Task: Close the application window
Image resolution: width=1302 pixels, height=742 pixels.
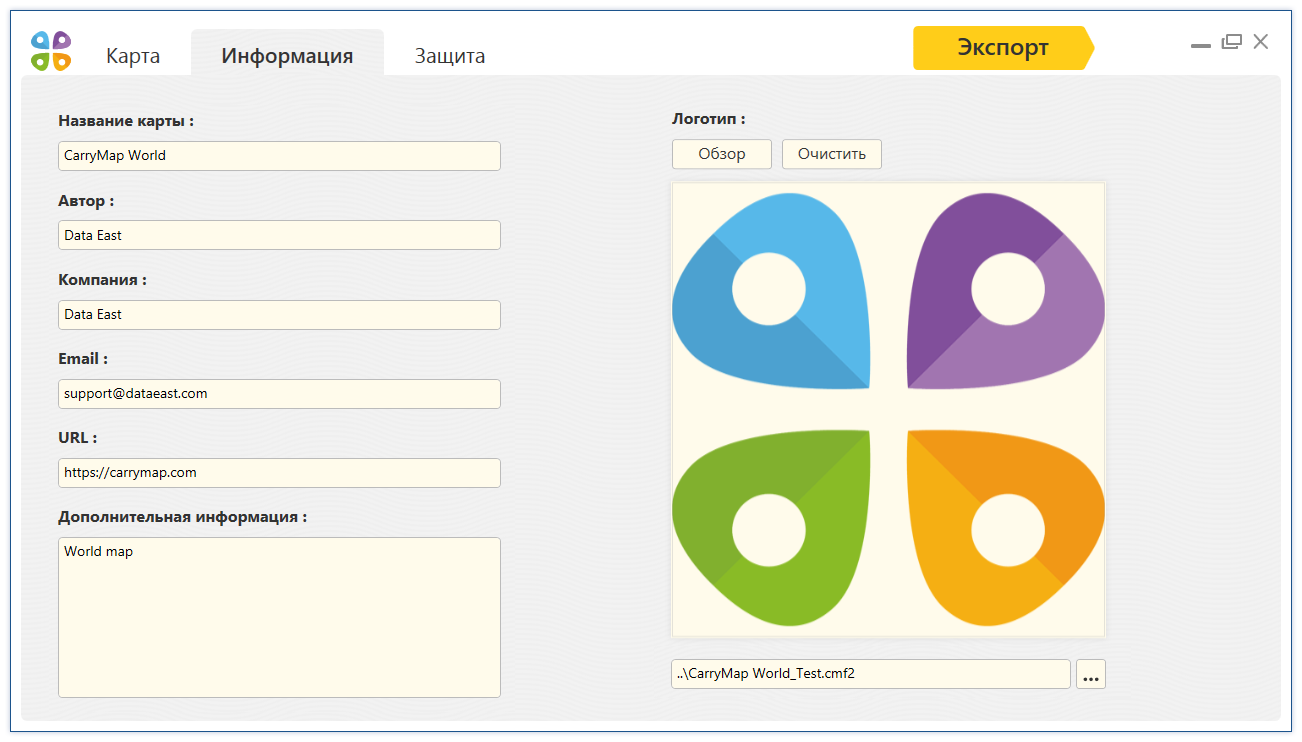Action: [x=1261, y=42]
